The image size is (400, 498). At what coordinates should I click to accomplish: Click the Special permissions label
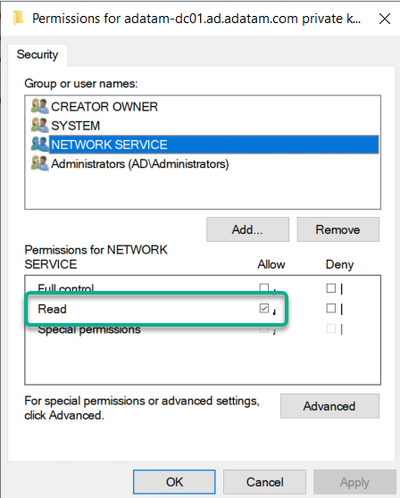(89, 330)
